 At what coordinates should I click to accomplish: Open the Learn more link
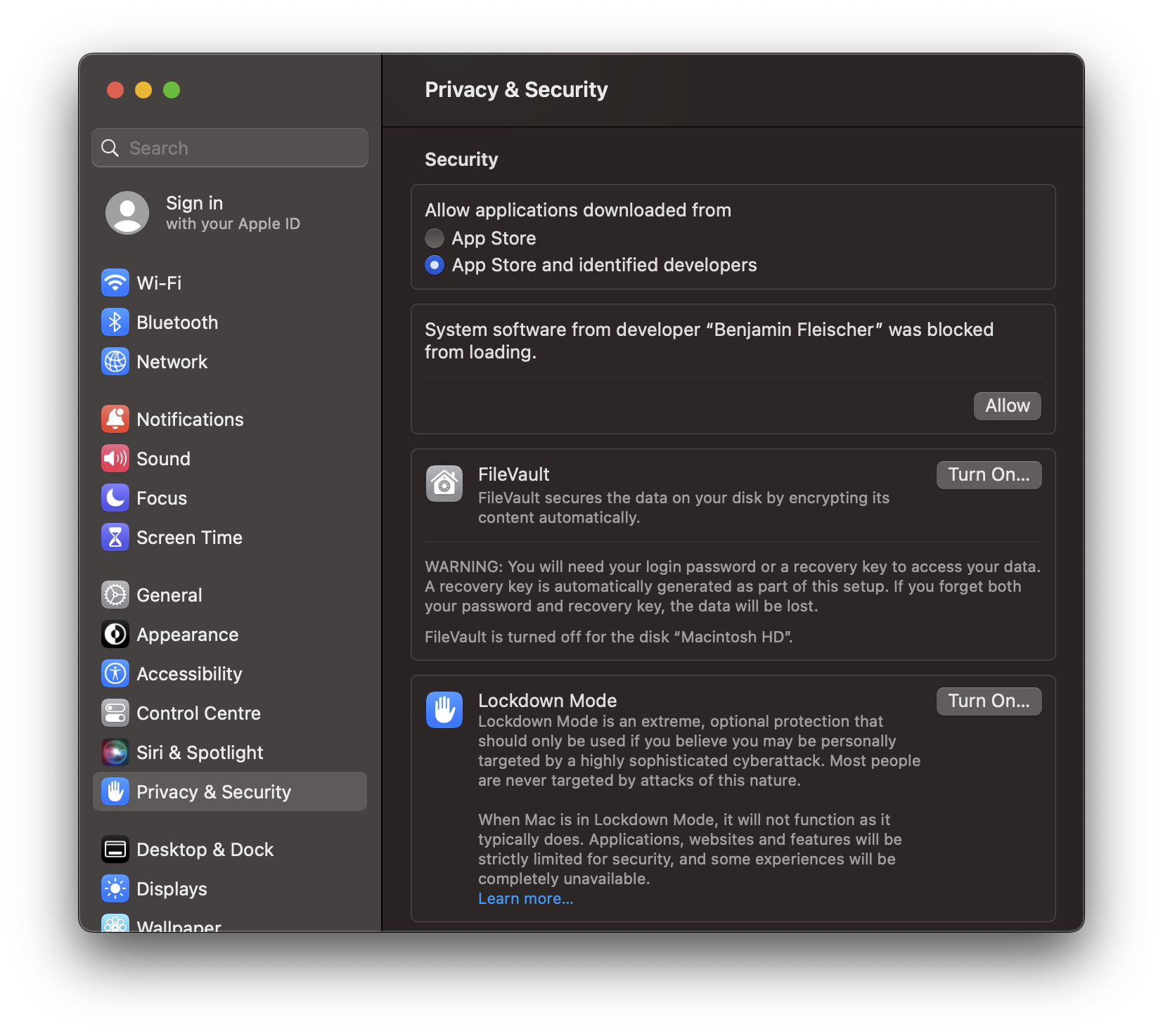526,899
